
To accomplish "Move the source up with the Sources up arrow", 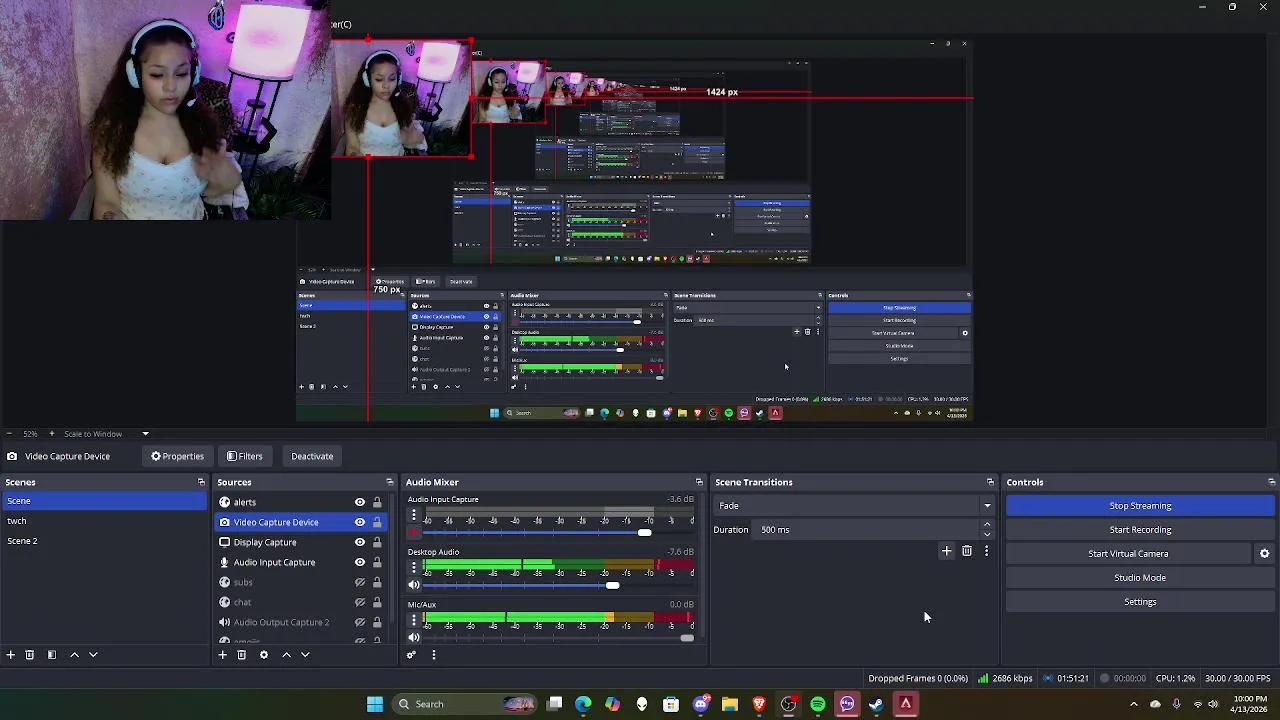I will [286, 655].
